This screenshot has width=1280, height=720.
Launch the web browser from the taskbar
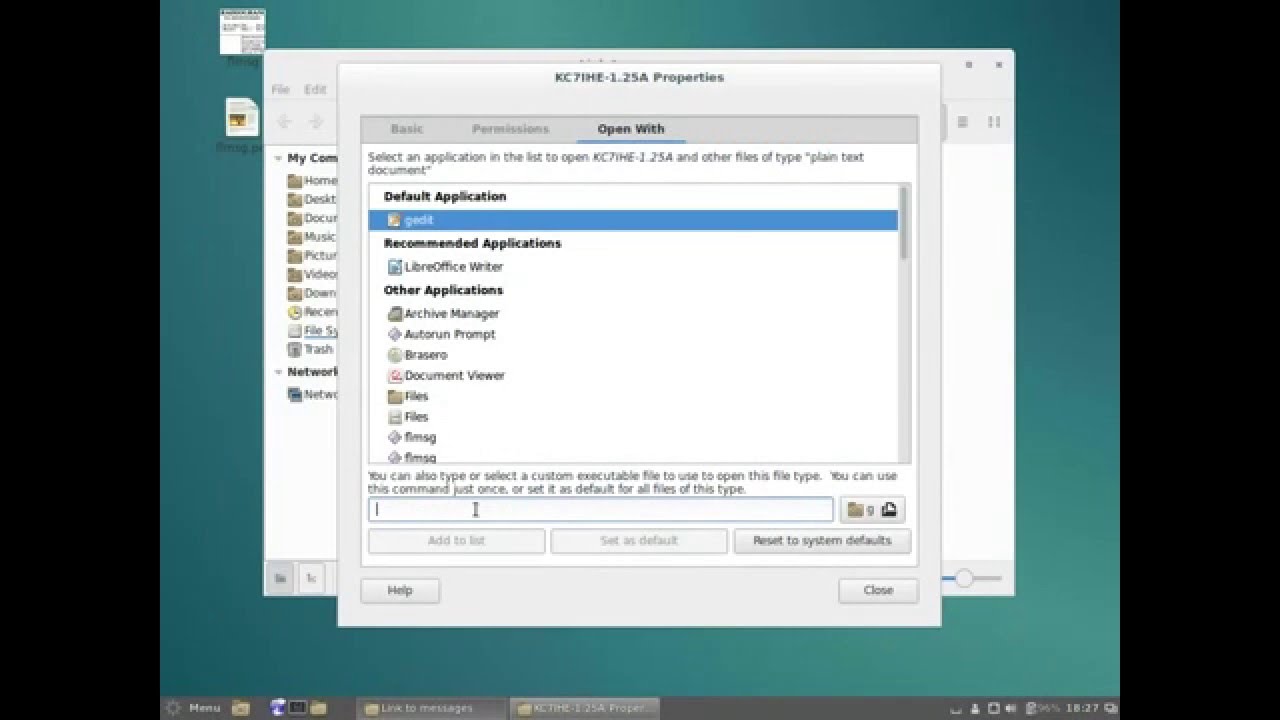coord(278,708)
